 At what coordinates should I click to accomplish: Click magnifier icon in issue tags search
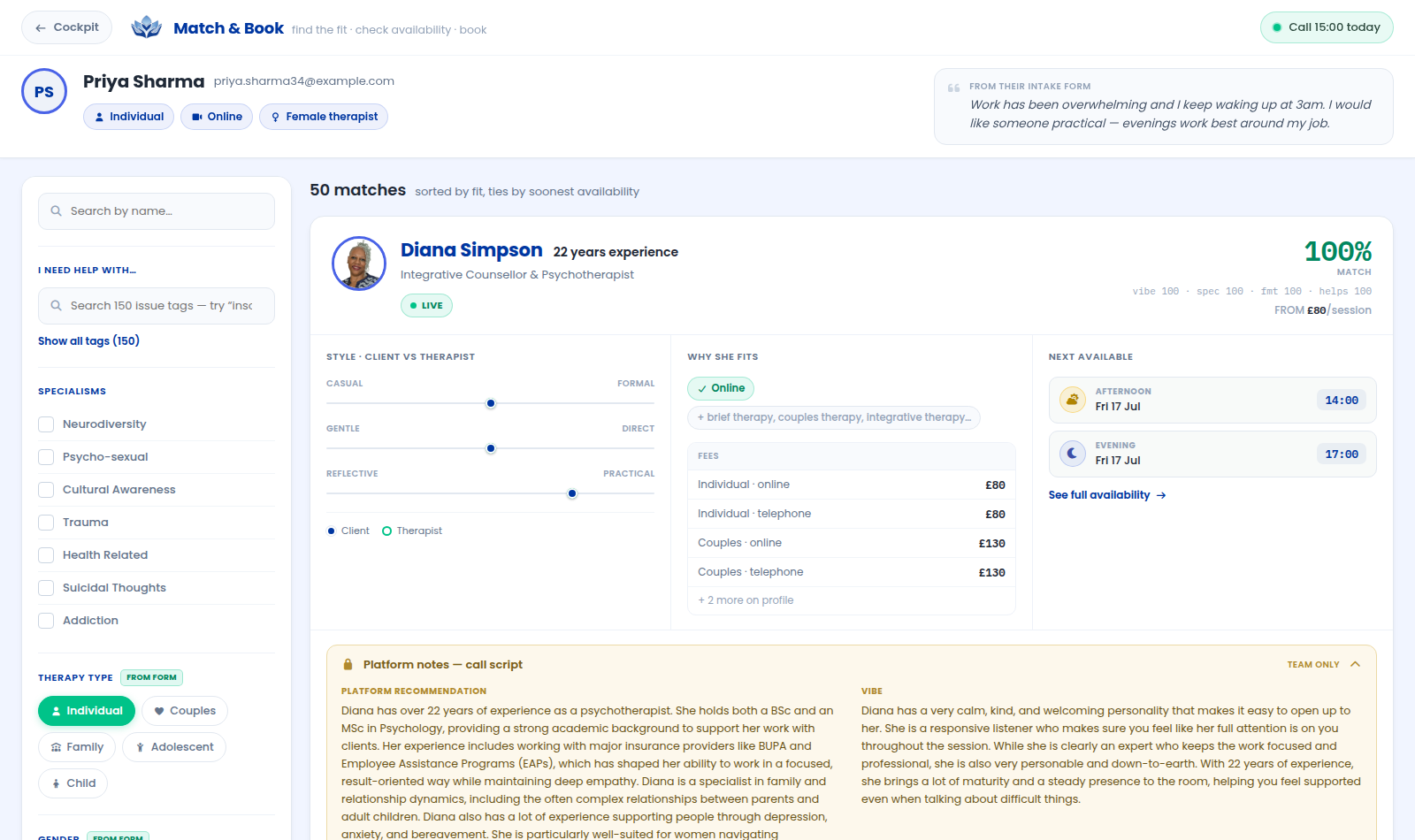pyautogui.click(x=57, y=306)
